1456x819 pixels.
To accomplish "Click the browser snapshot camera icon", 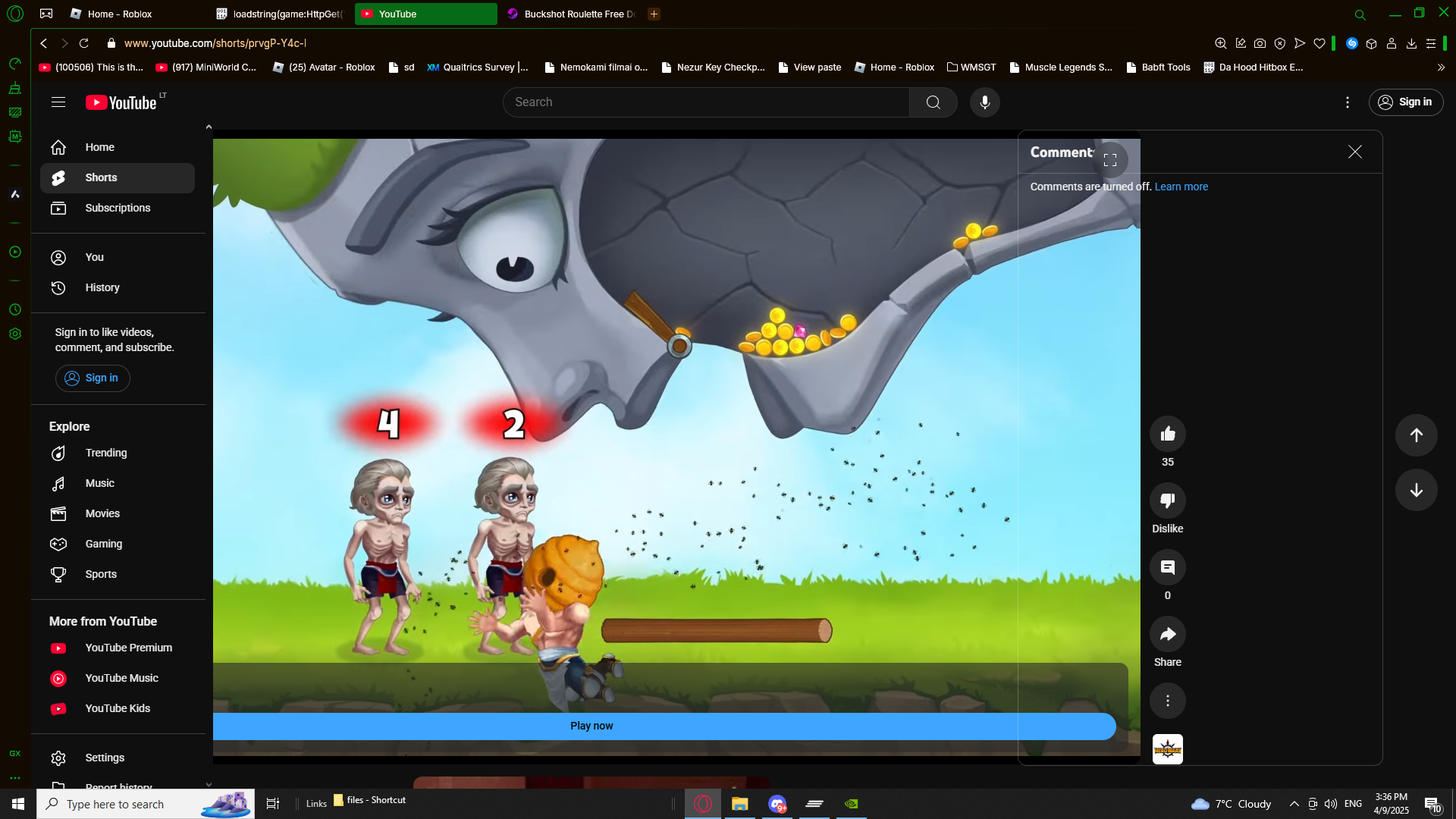I will (x=1260, y=43).
